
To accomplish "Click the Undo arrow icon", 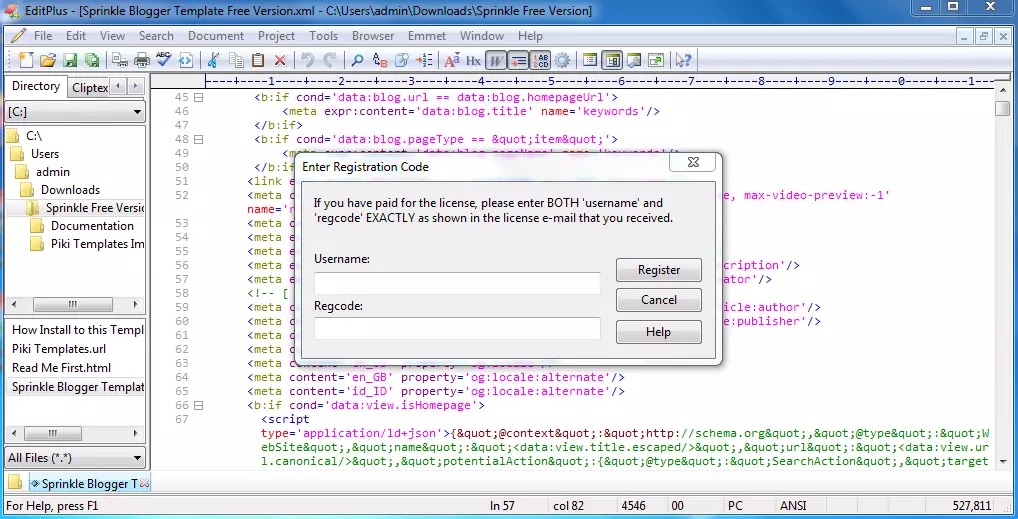I will (308, 60).
